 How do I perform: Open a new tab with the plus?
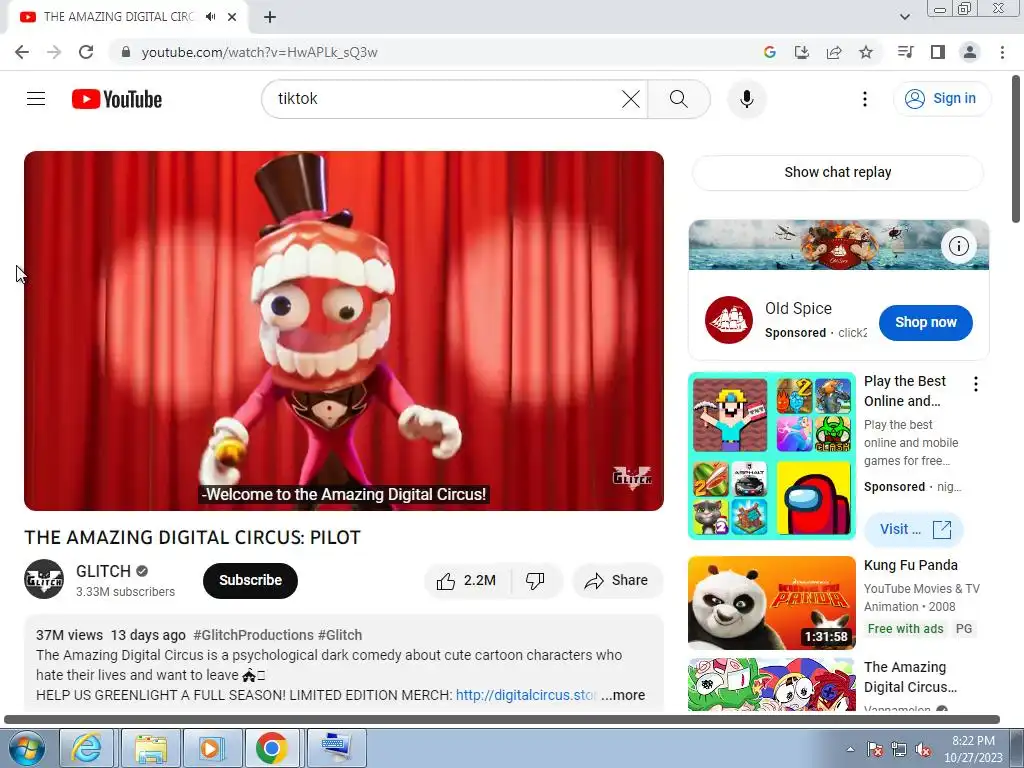point(270,17)
